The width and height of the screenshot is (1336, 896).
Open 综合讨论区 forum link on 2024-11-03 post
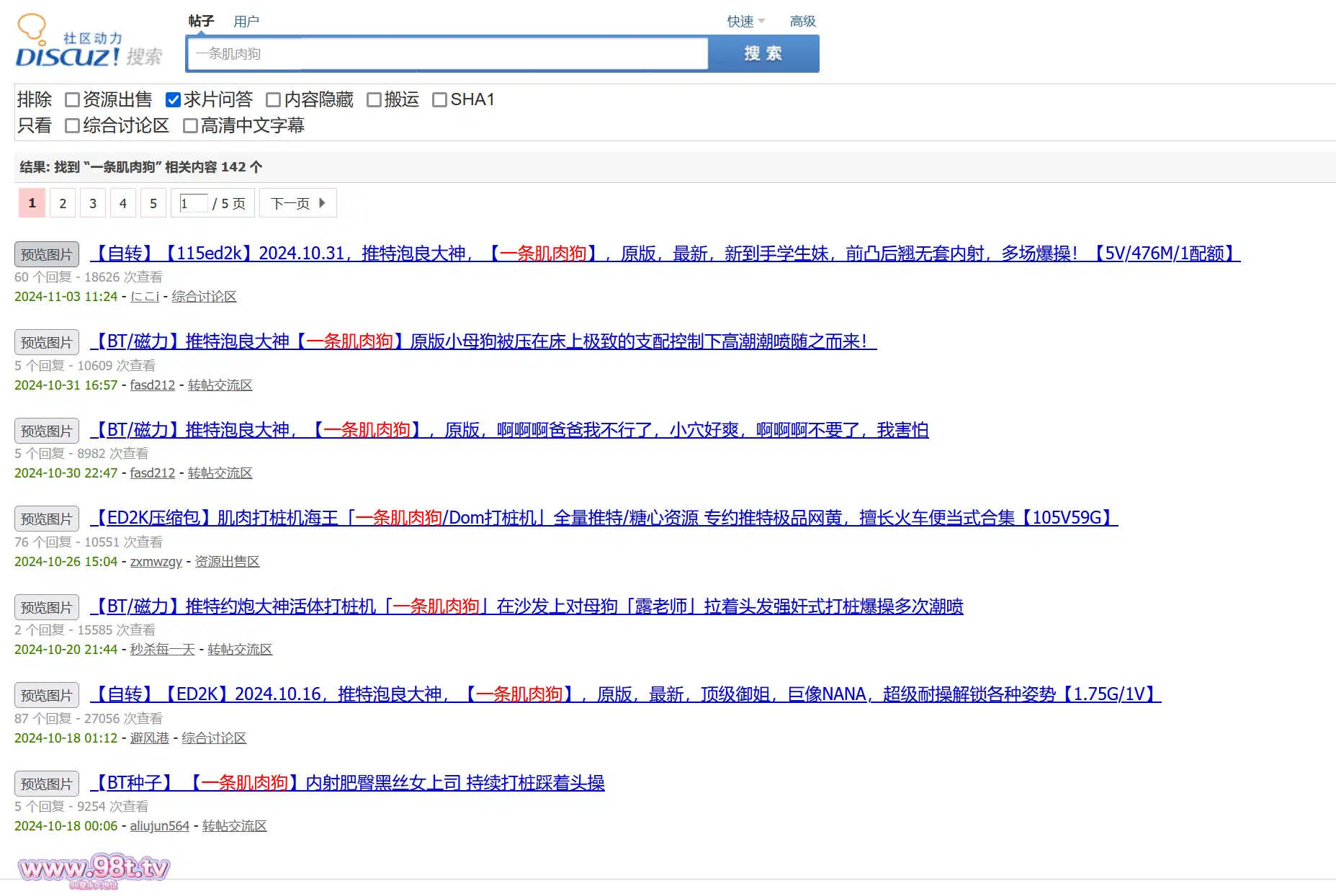(x=205, y=297)
